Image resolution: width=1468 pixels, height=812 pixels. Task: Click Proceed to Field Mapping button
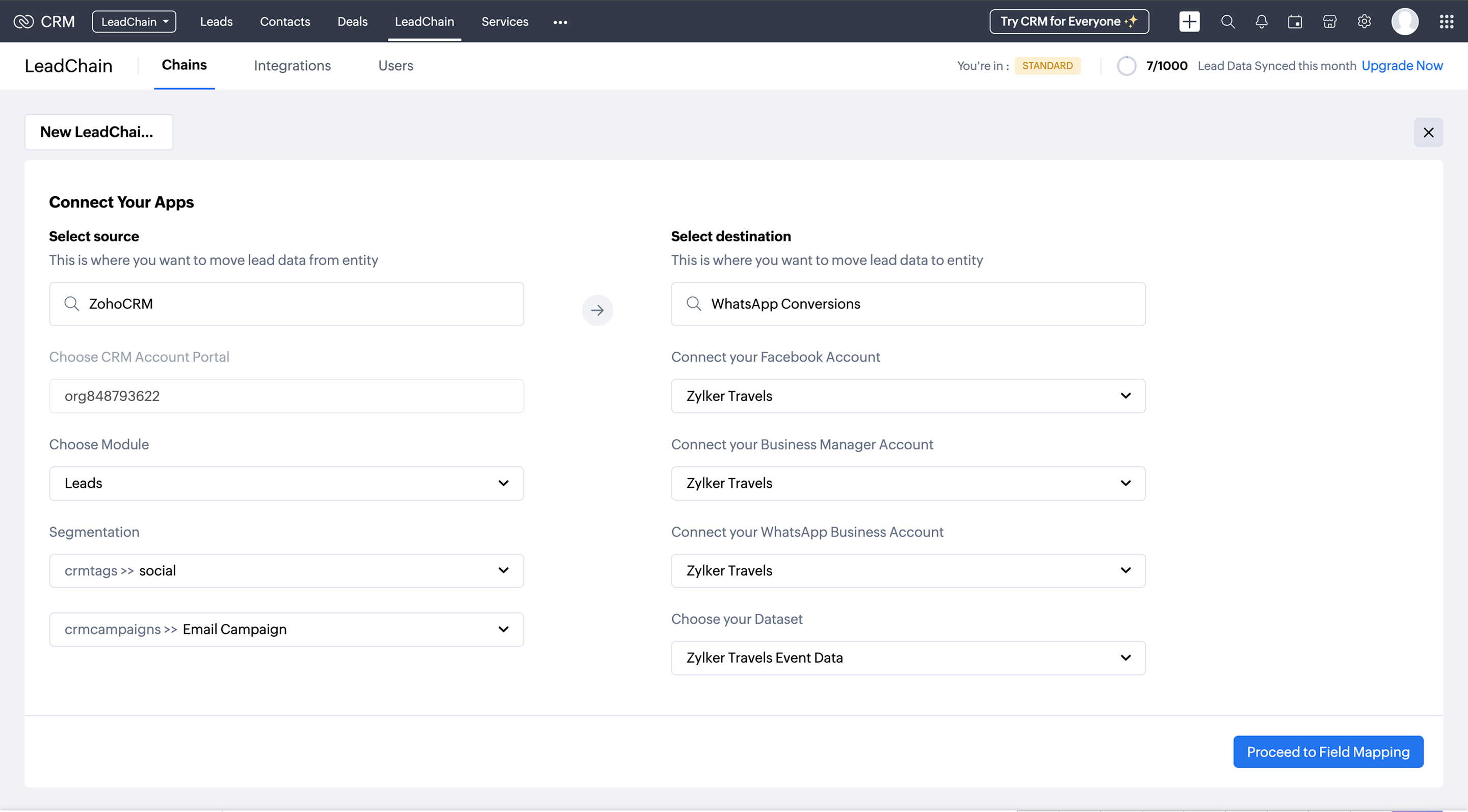point(1328,752)
